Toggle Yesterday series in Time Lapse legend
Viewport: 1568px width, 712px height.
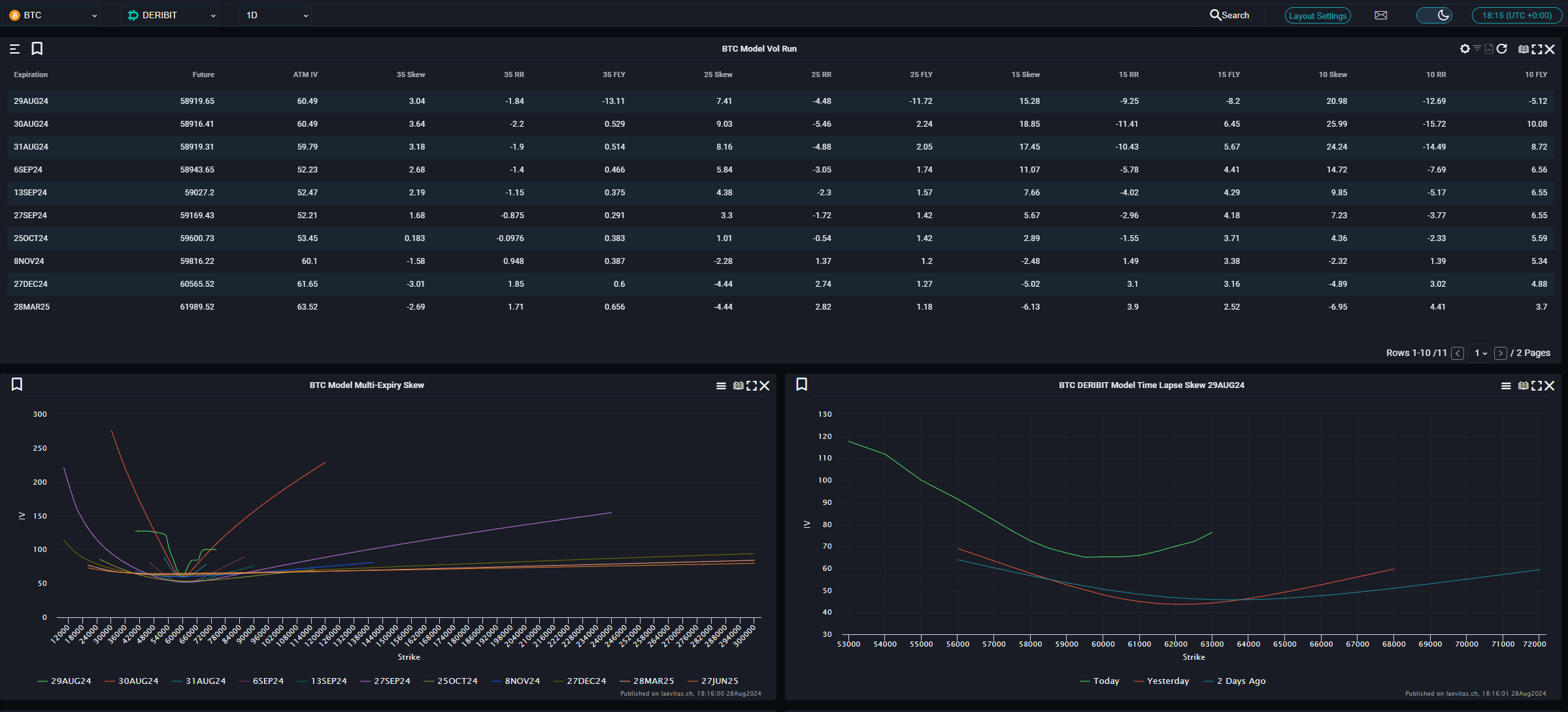1161,681
